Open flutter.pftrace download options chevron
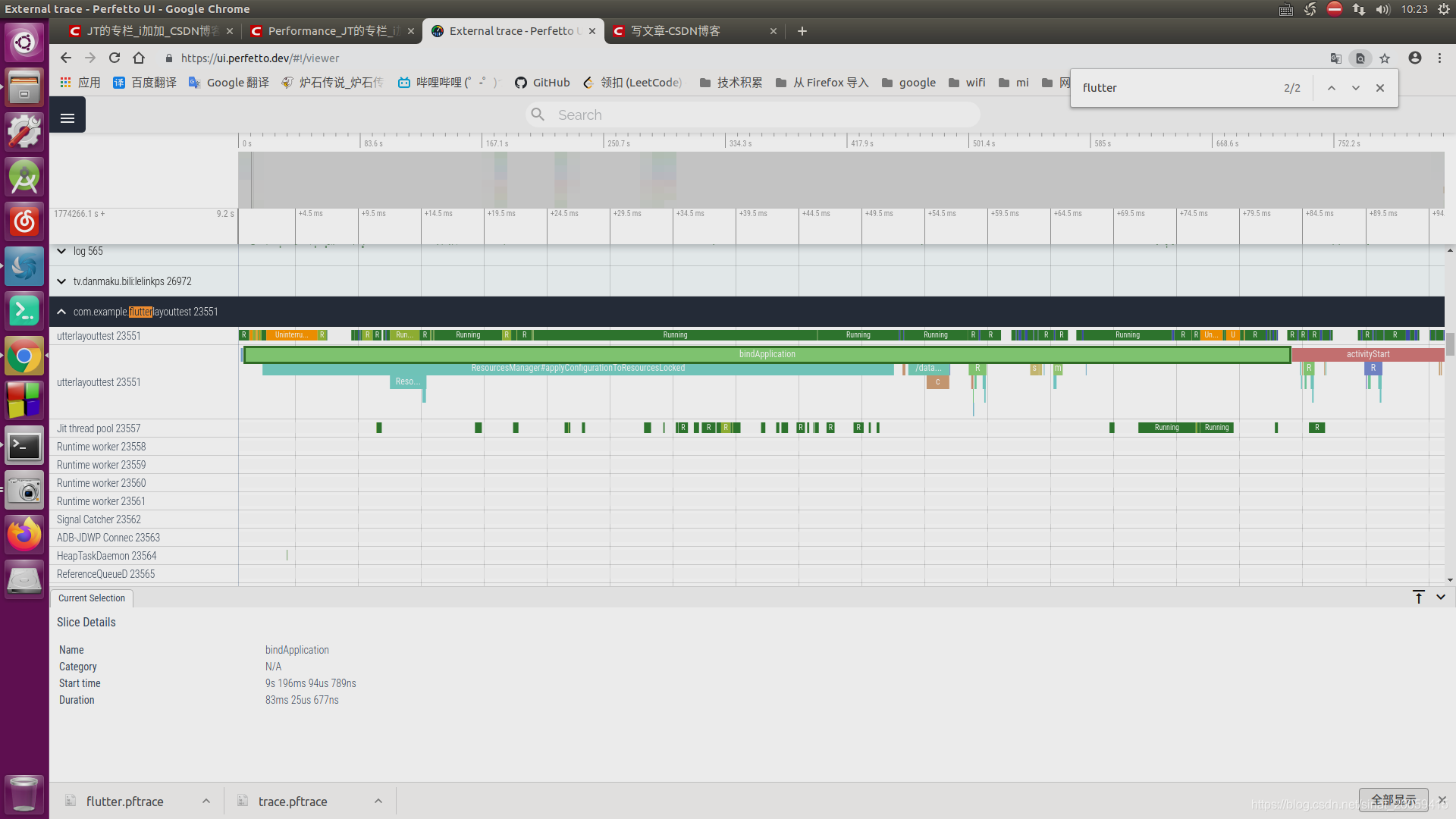Image resolution: width=1456 pixels, height=819 pixels. click(x=206, y=802)
